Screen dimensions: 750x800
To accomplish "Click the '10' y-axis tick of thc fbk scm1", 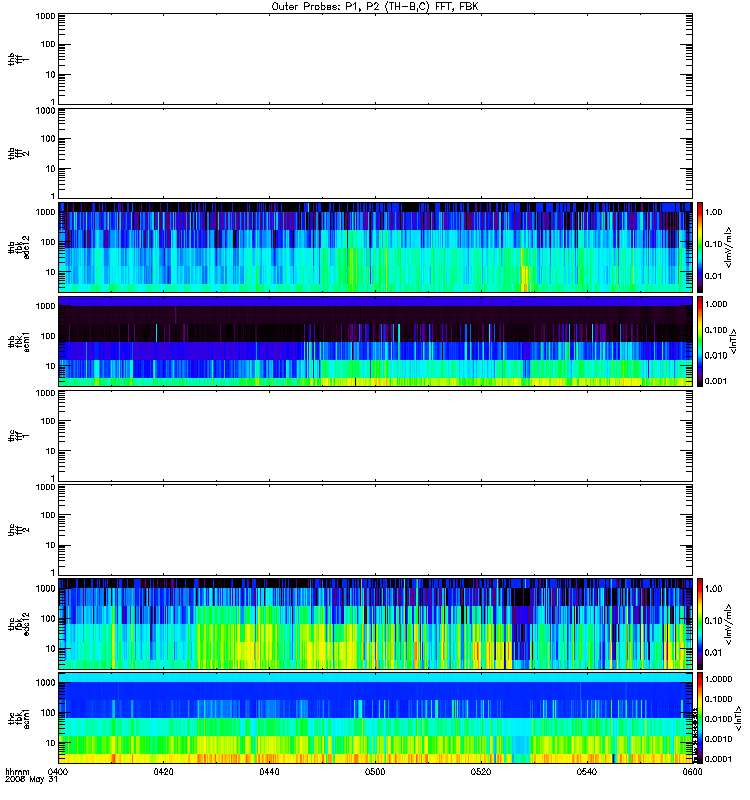I will click(51, 743).
